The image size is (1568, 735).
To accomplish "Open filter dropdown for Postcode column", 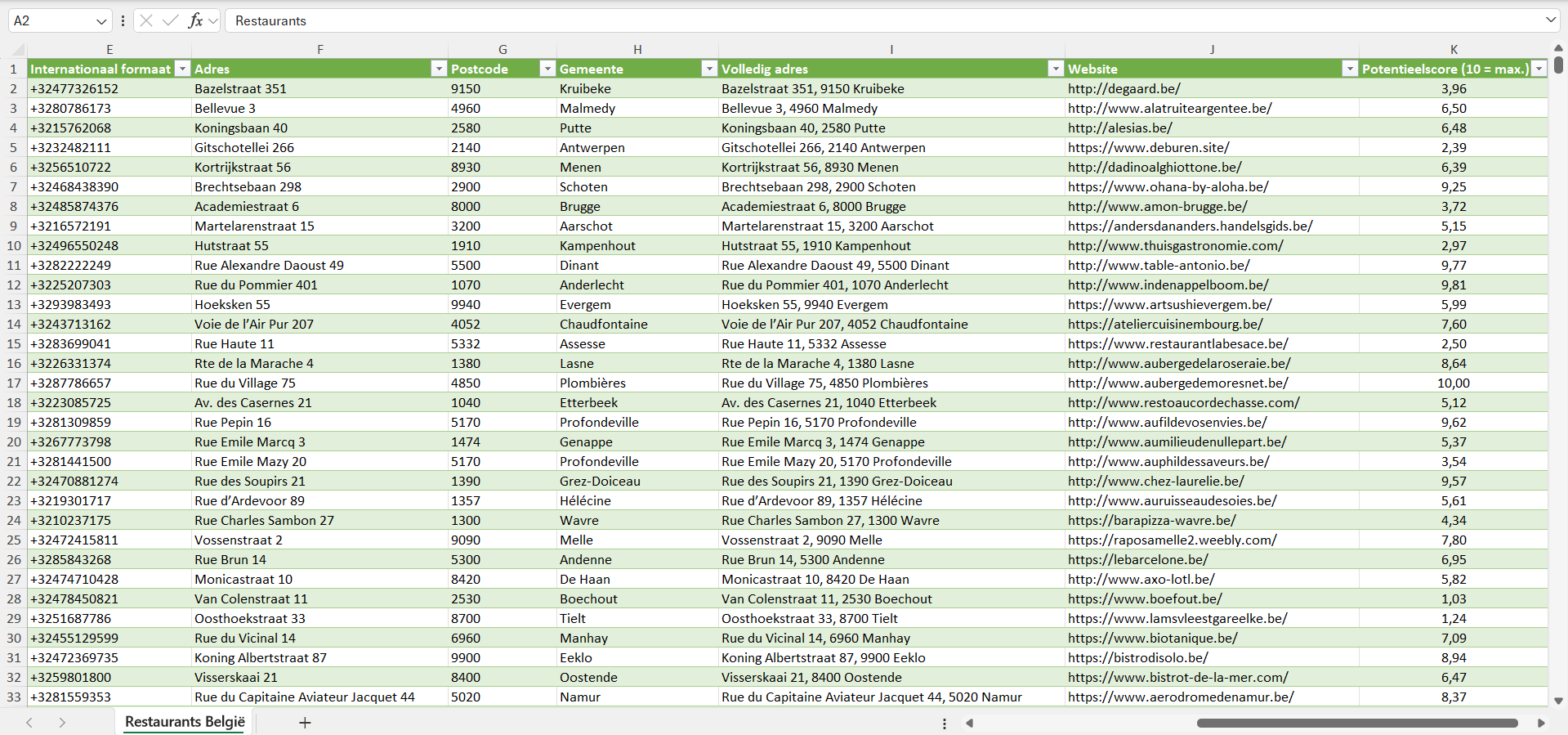I will [x=547, y=69].
